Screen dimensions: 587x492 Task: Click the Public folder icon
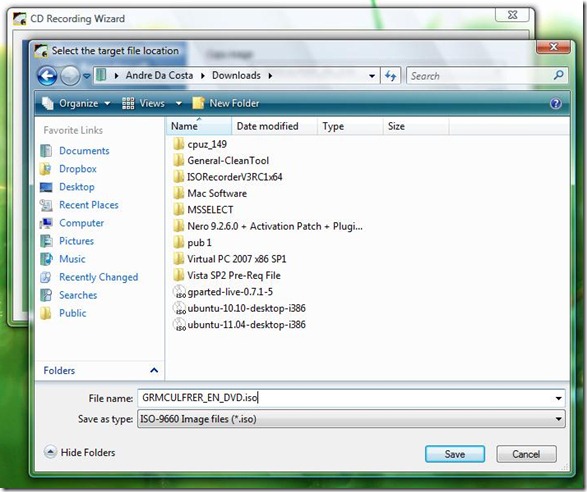coord(46,313)
